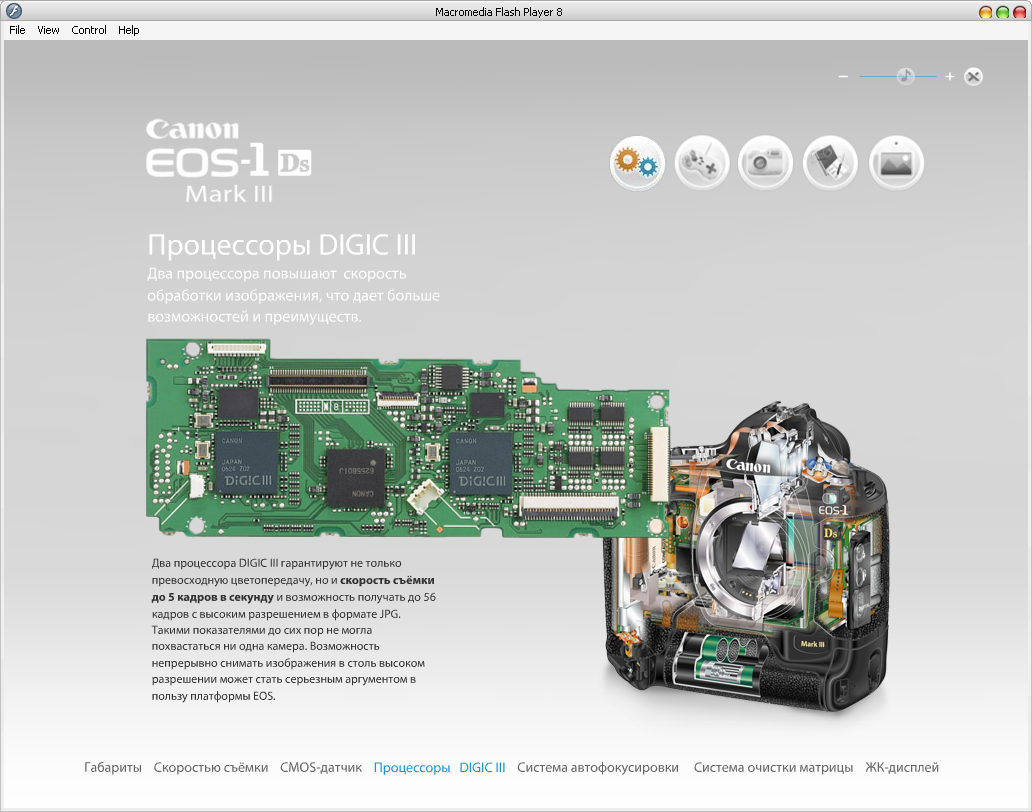Screen dimensions: 1032x812
Task: Go to the CMOS-датчик section
Action: click(x=321, y=767)
